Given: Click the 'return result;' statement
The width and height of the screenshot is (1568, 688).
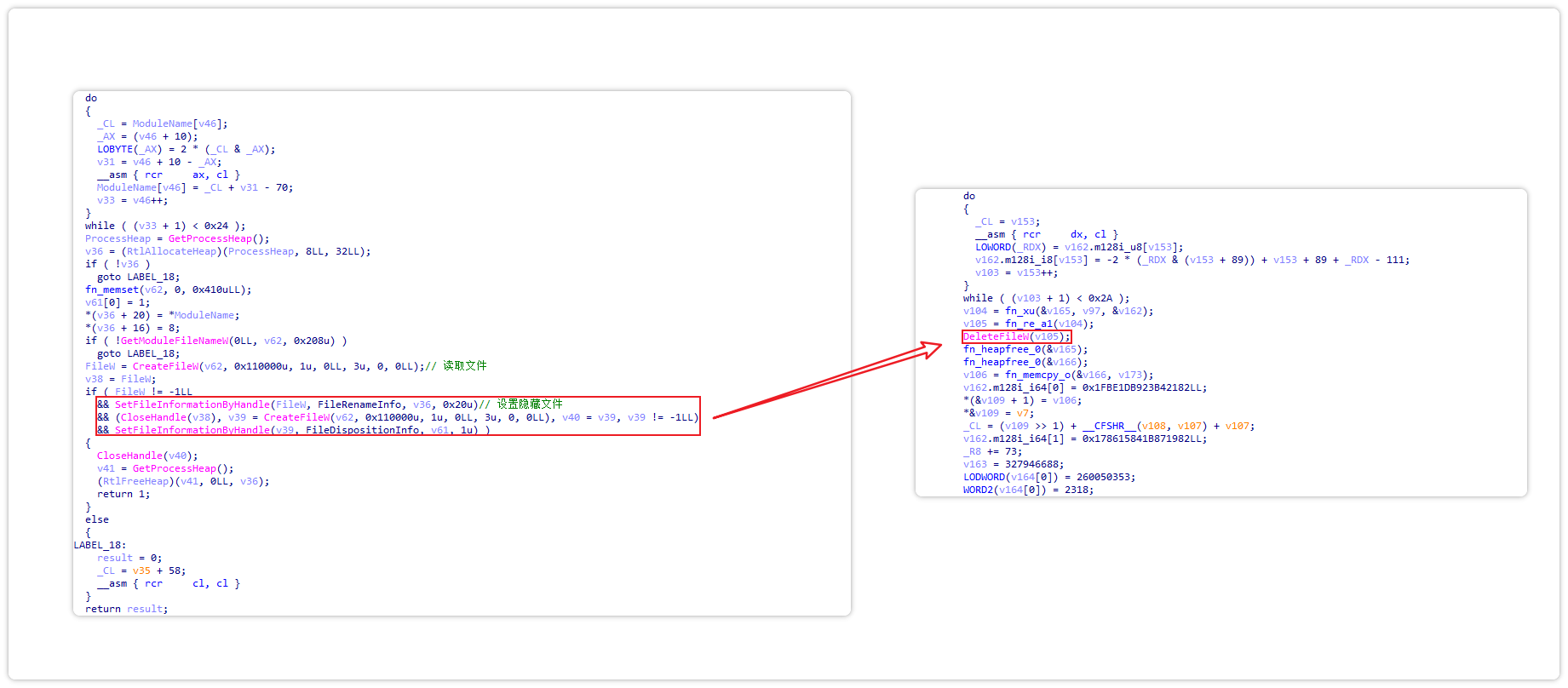Looking at the screenshot, I should click(126, 610).
